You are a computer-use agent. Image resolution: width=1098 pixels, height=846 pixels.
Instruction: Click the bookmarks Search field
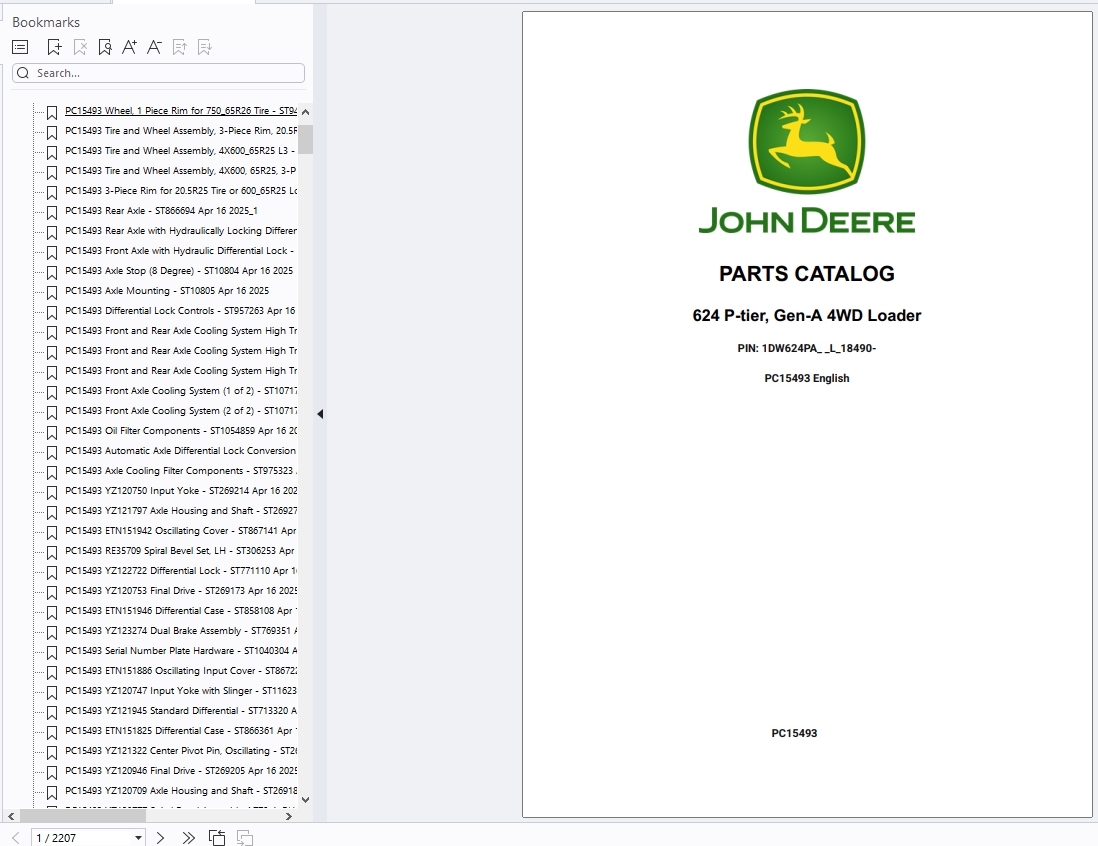(x=165, y=73)
